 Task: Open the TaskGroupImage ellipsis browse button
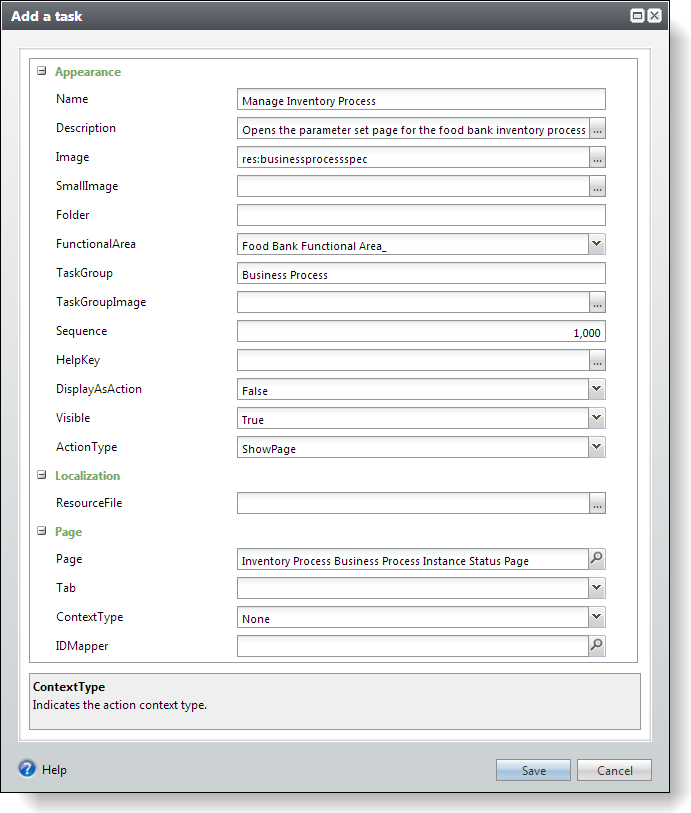pyautogui.click(x=597, y=303)
